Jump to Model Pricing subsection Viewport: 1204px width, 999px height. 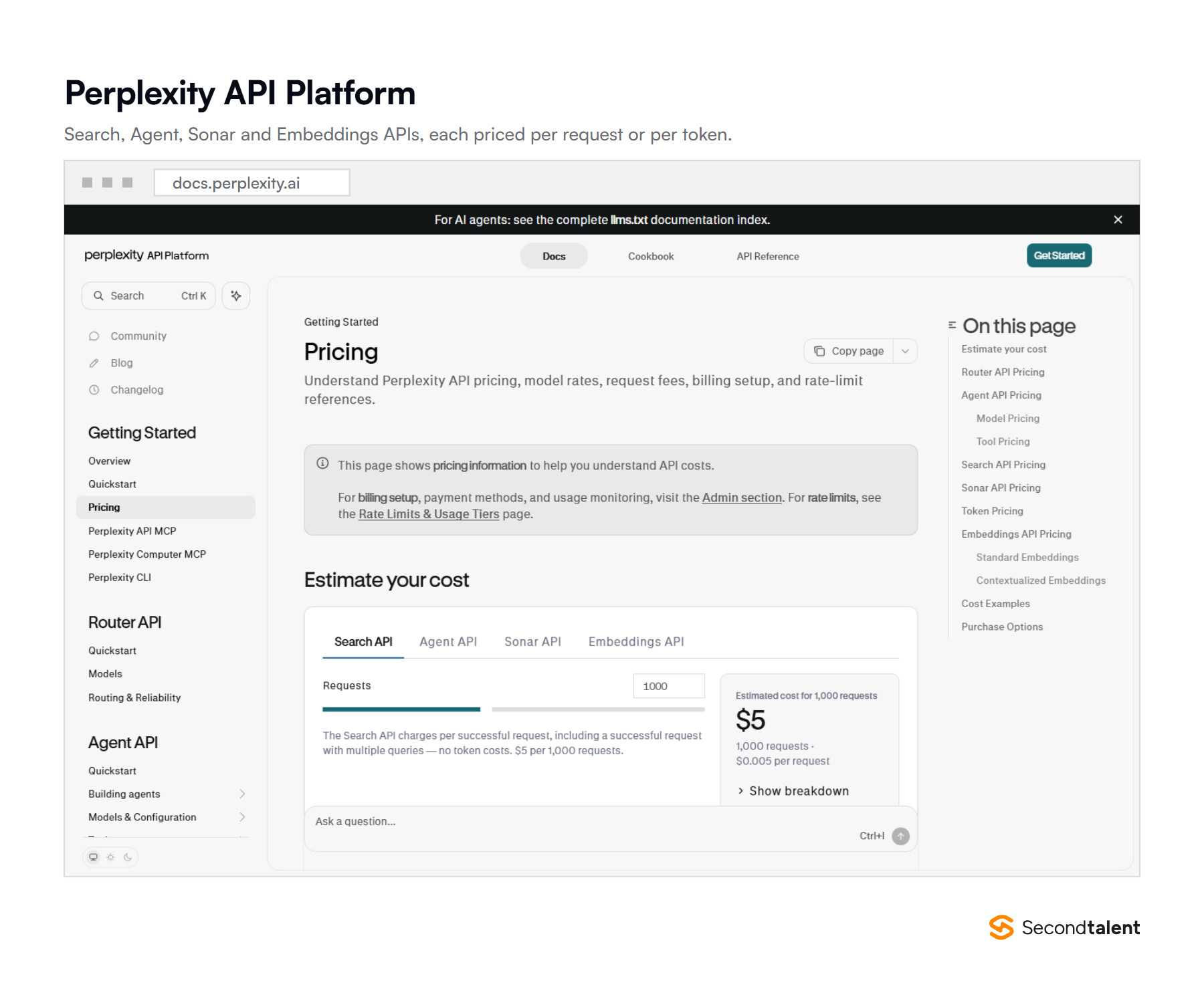1008,419
